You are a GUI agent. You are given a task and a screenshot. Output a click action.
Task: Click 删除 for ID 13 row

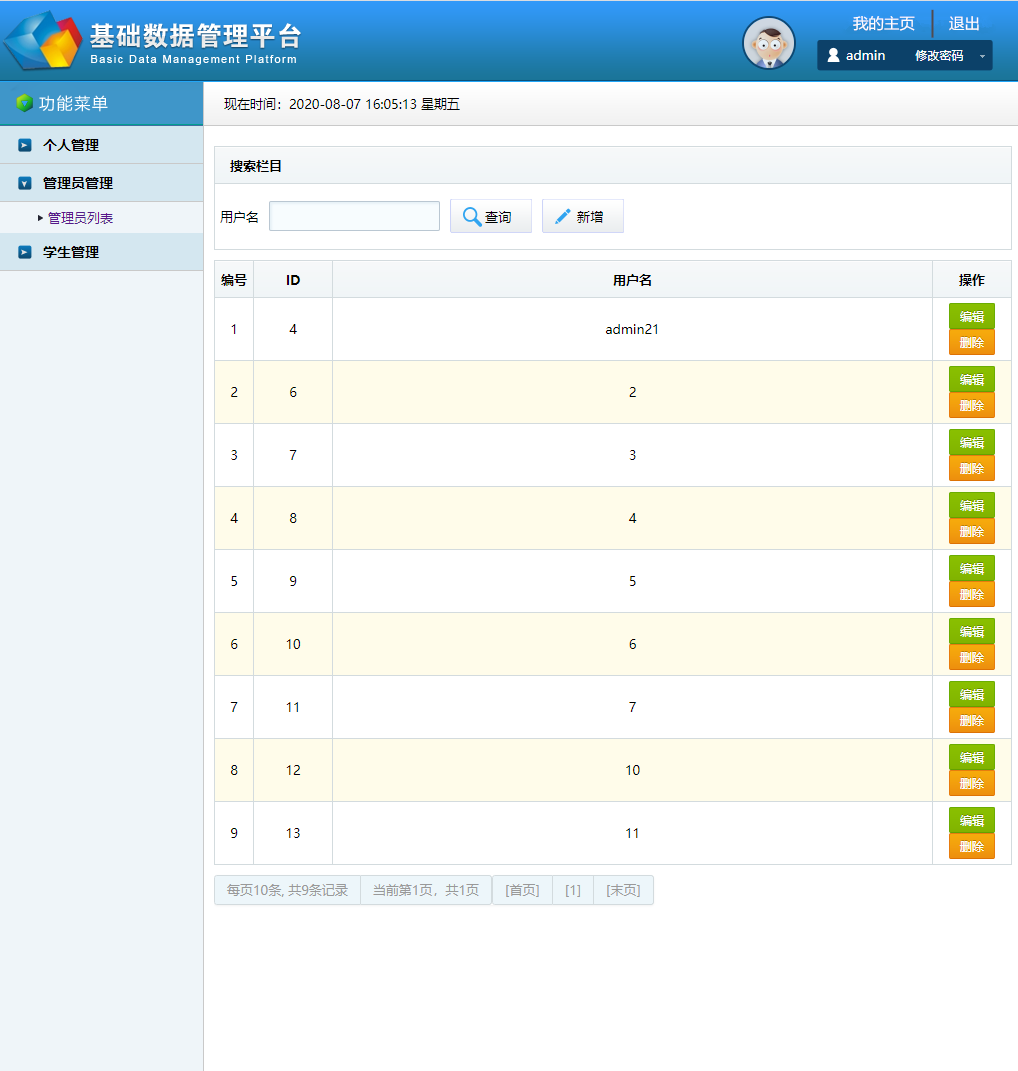(x=972, y=846)
